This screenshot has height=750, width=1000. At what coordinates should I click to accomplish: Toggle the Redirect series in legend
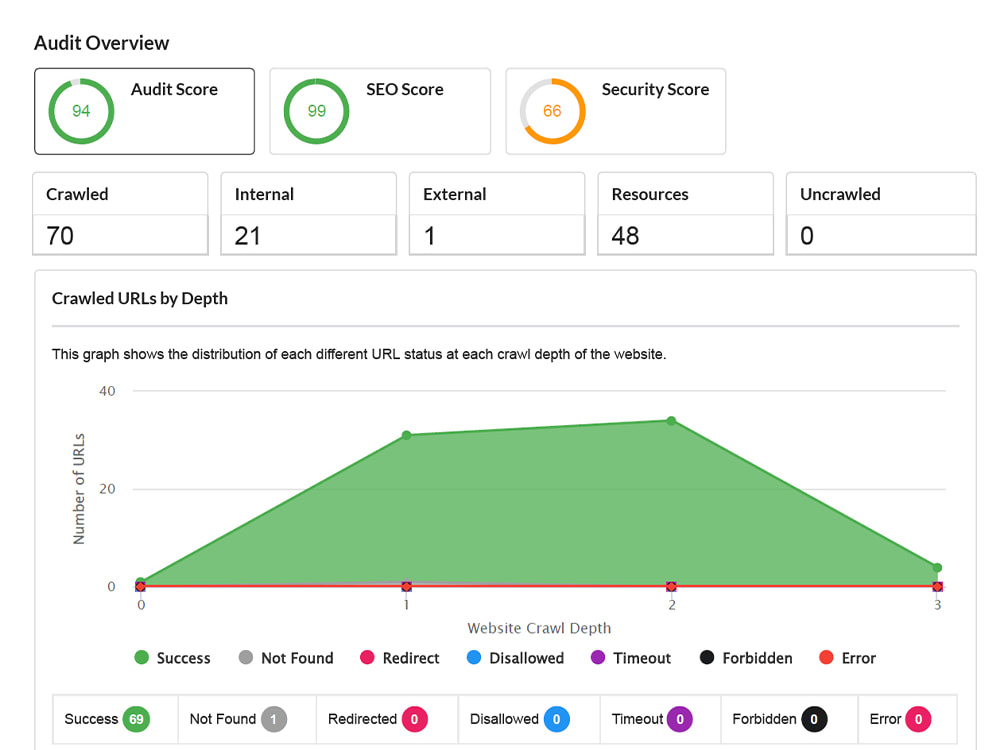point(400,658)
